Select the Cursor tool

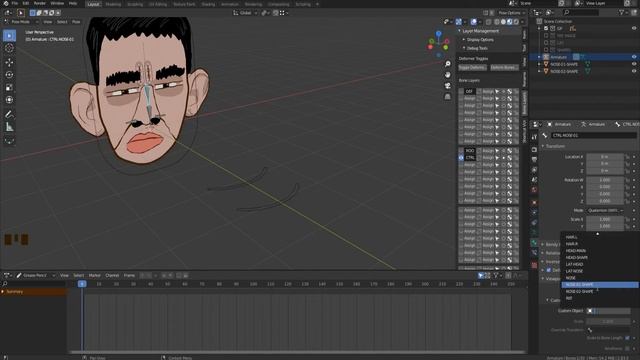click(x=9, y=48)
